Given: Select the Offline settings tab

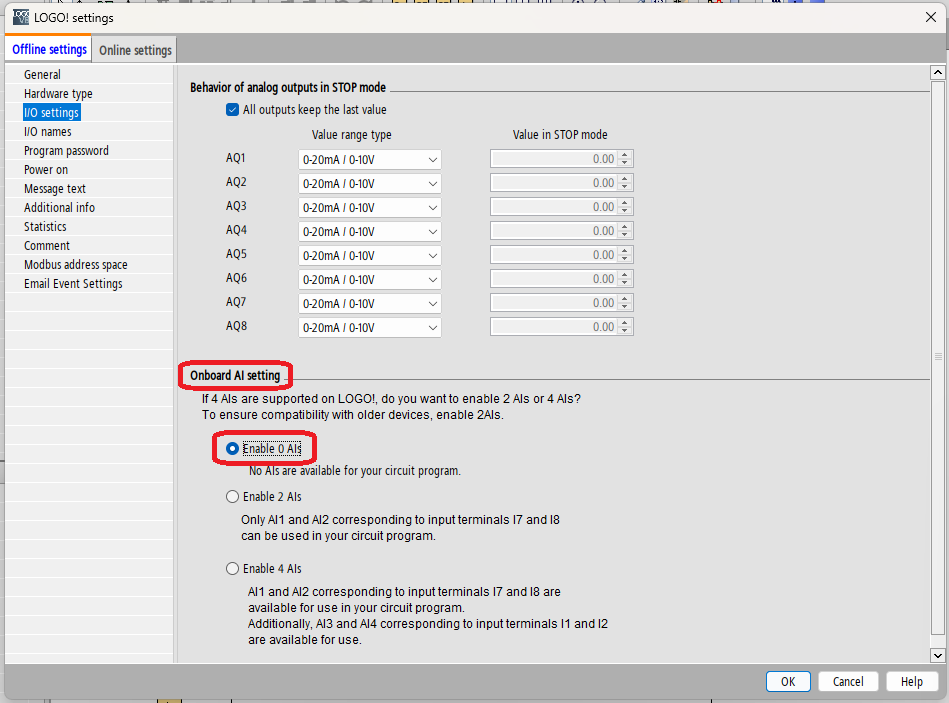Looking at the screenshot, I should click(49, 49).
